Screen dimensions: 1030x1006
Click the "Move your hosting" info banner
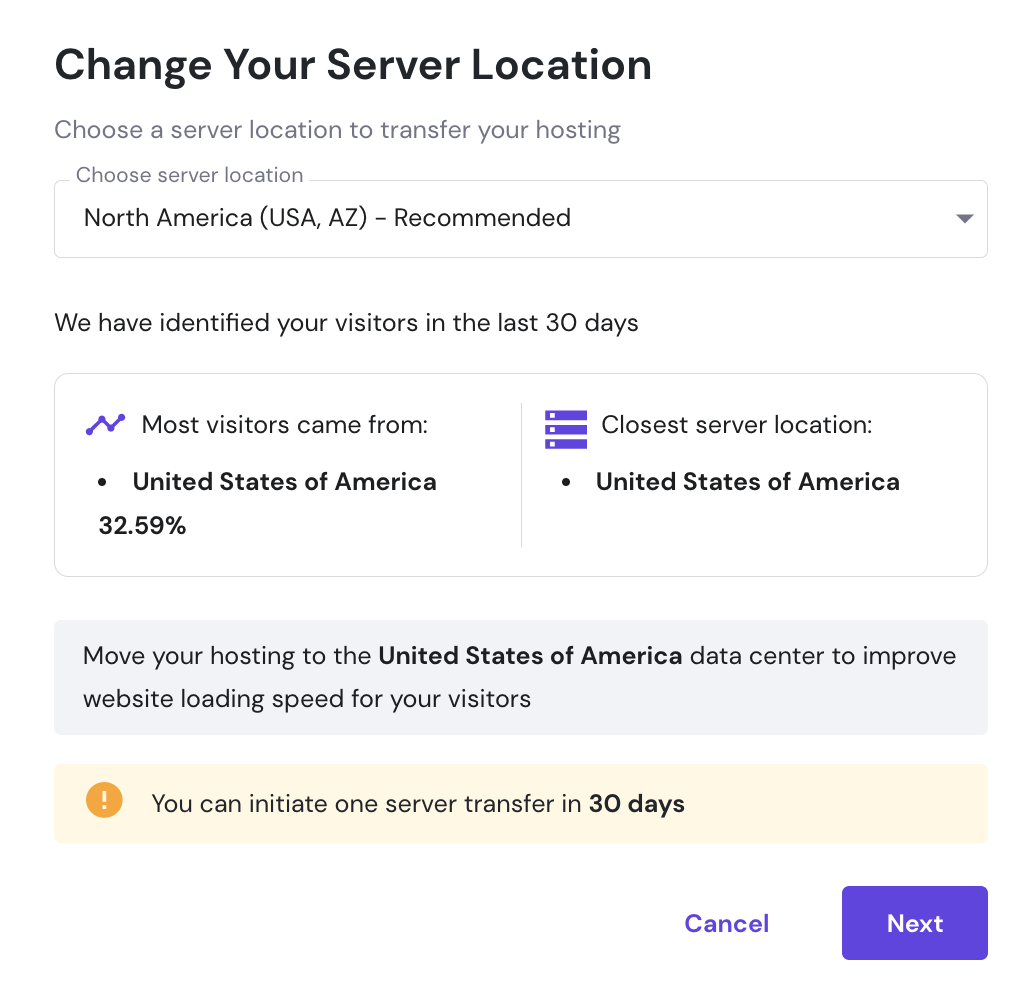[520, 677]
